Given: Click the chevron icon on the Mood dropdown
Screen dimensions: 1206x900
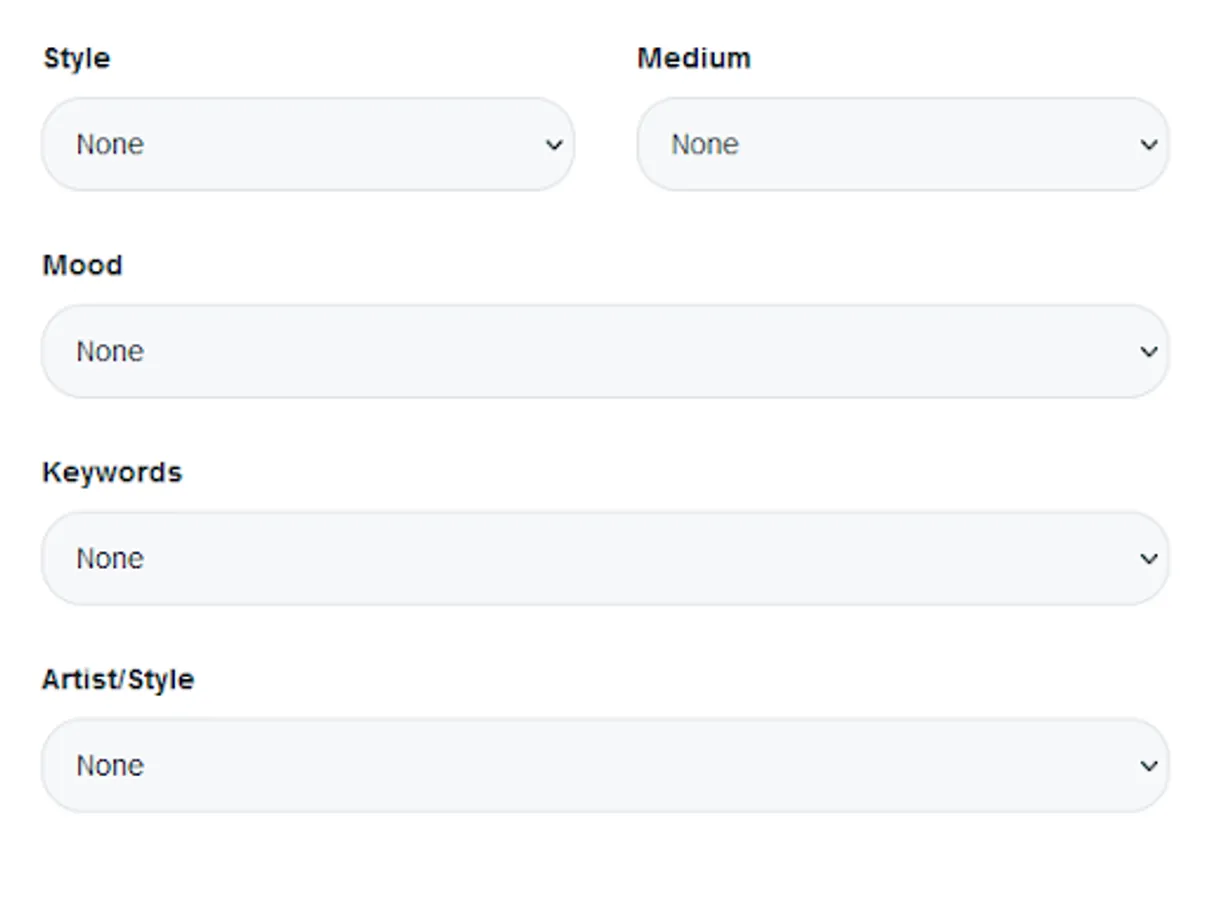Looking at the screenshot, I should 1148,351.
